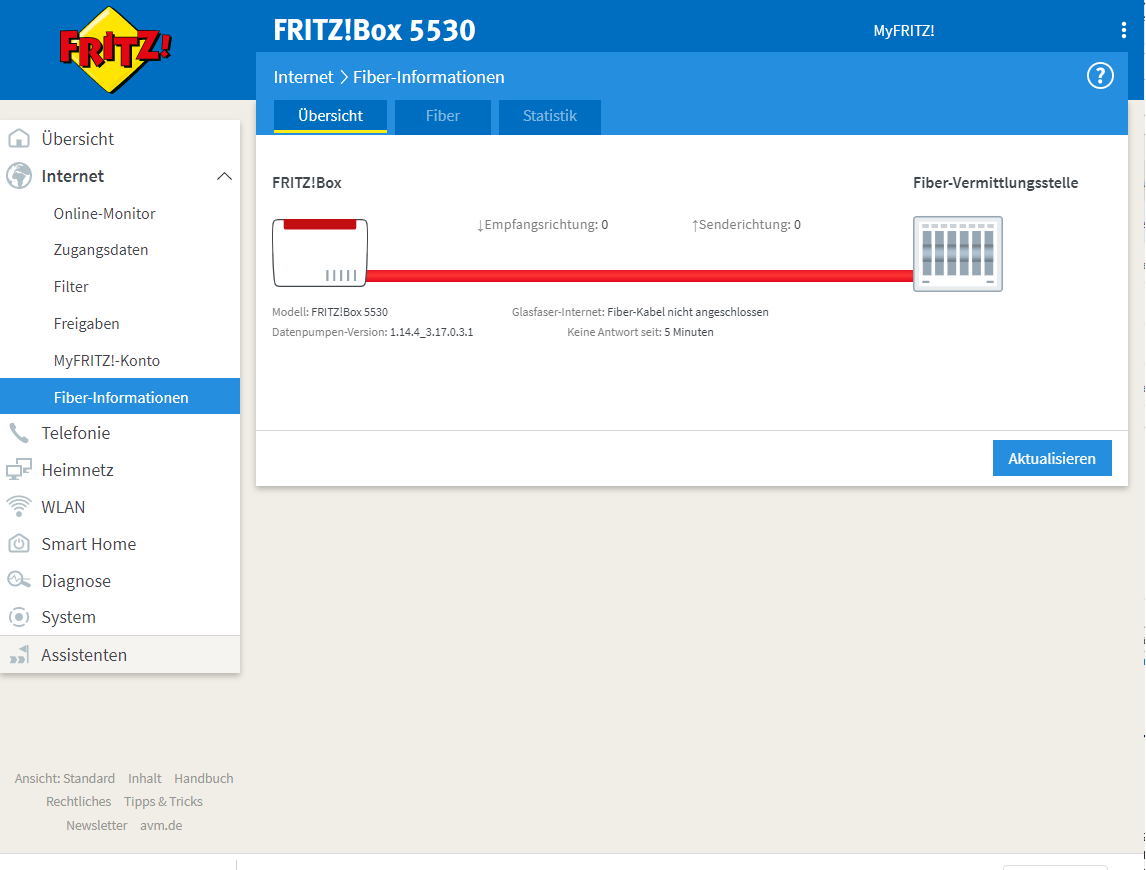This screenshot has height=870, width=1146.
Task: Open the Handbuch footer link
Action: click(x=203, y=778)
